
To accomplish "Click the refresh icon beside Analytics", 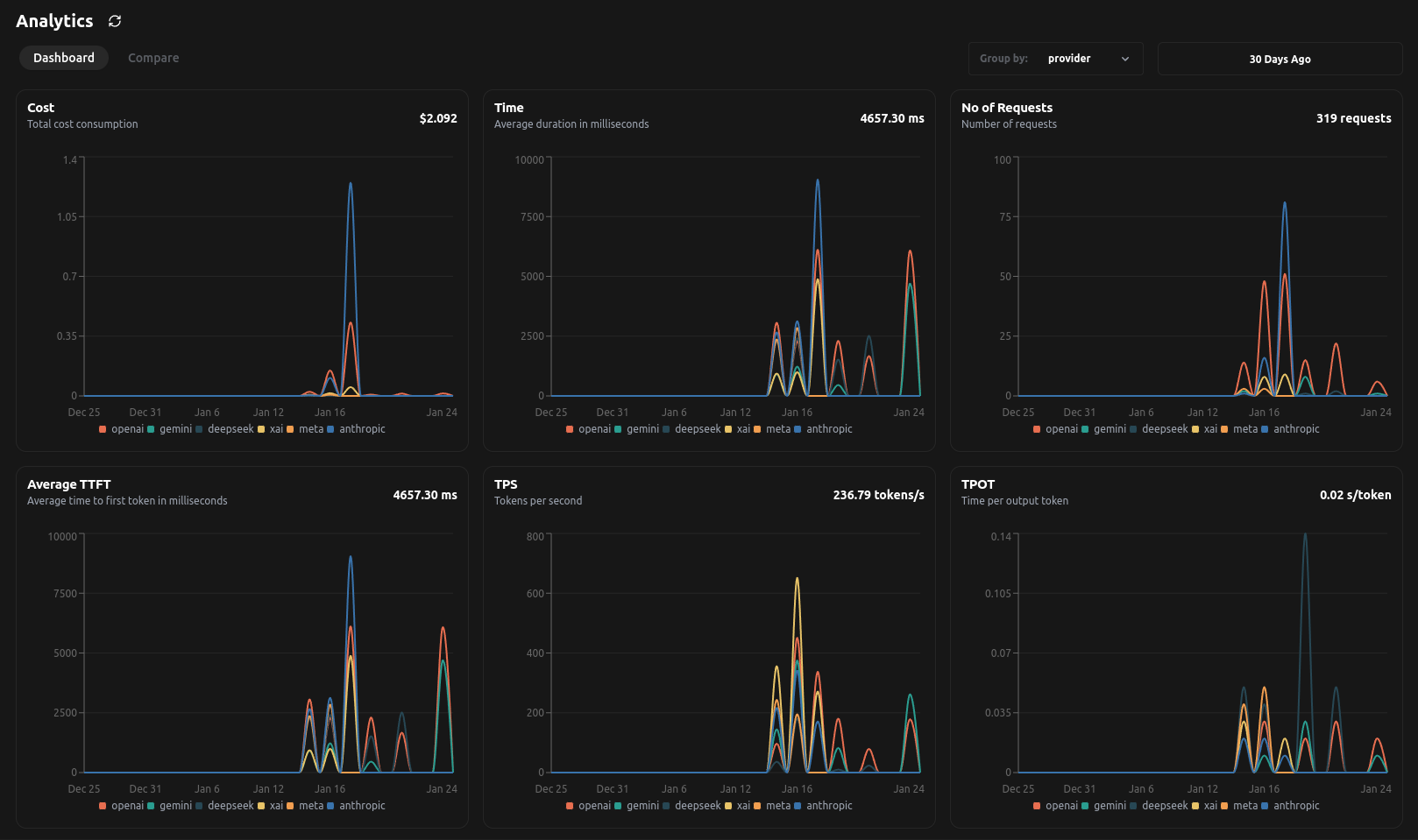I will point(115,21).
